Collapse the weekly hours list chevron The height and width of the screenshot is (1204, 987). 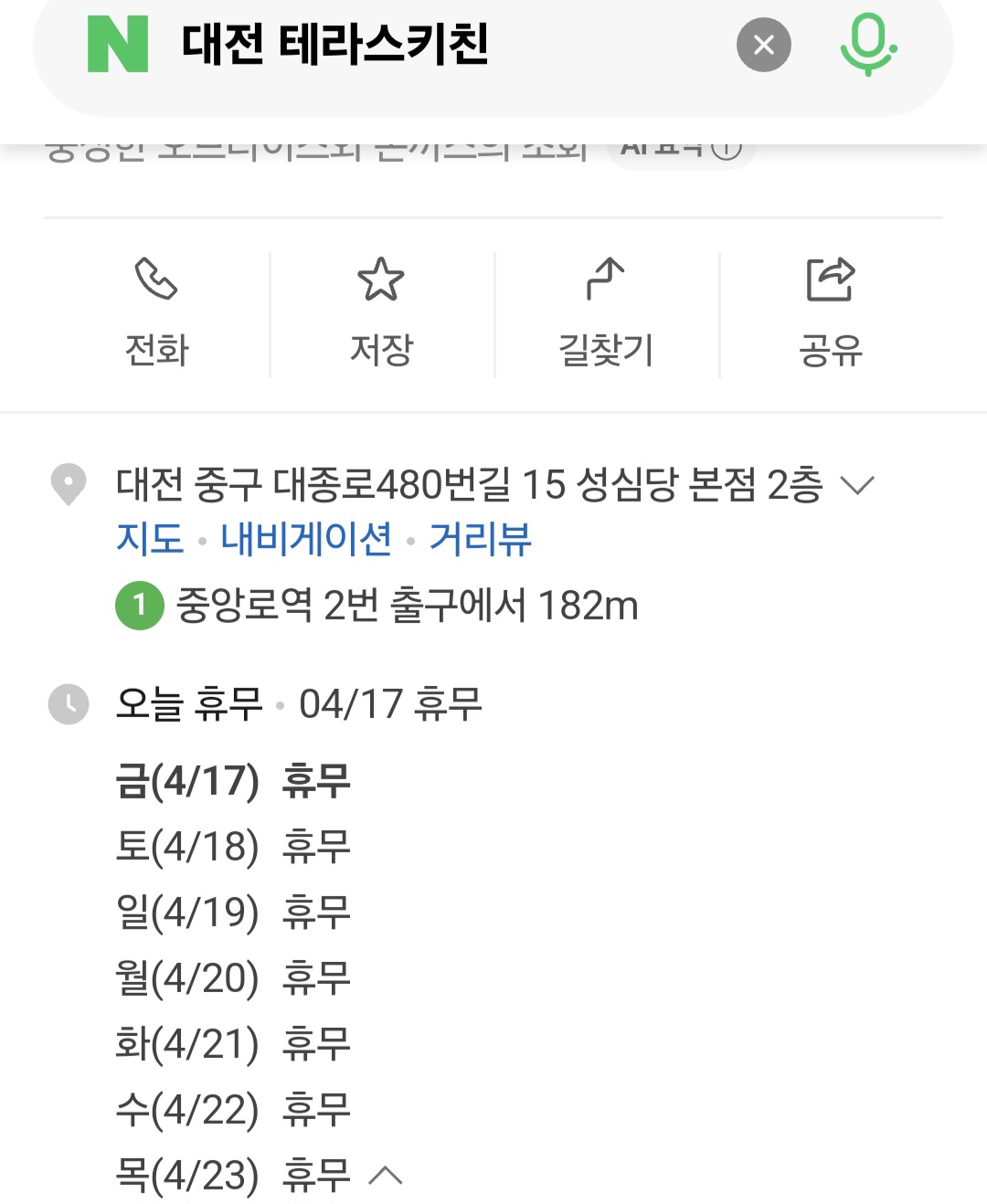386,1175
